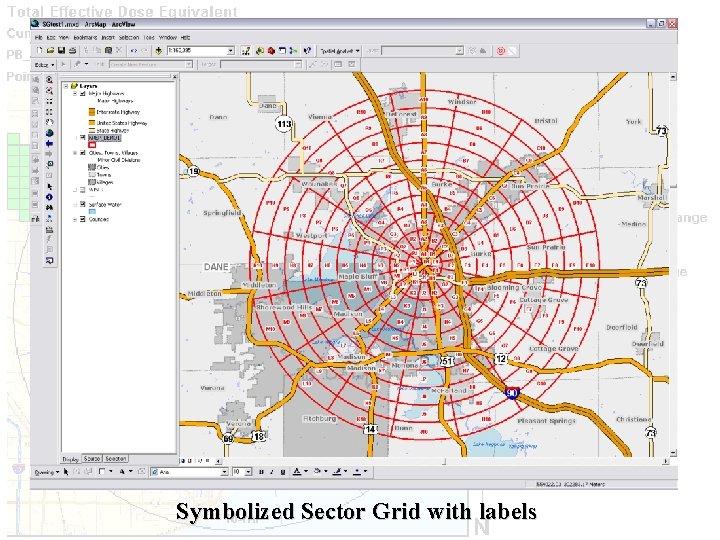Select the black Select Elements arrow tool

[x=49, y=186]
